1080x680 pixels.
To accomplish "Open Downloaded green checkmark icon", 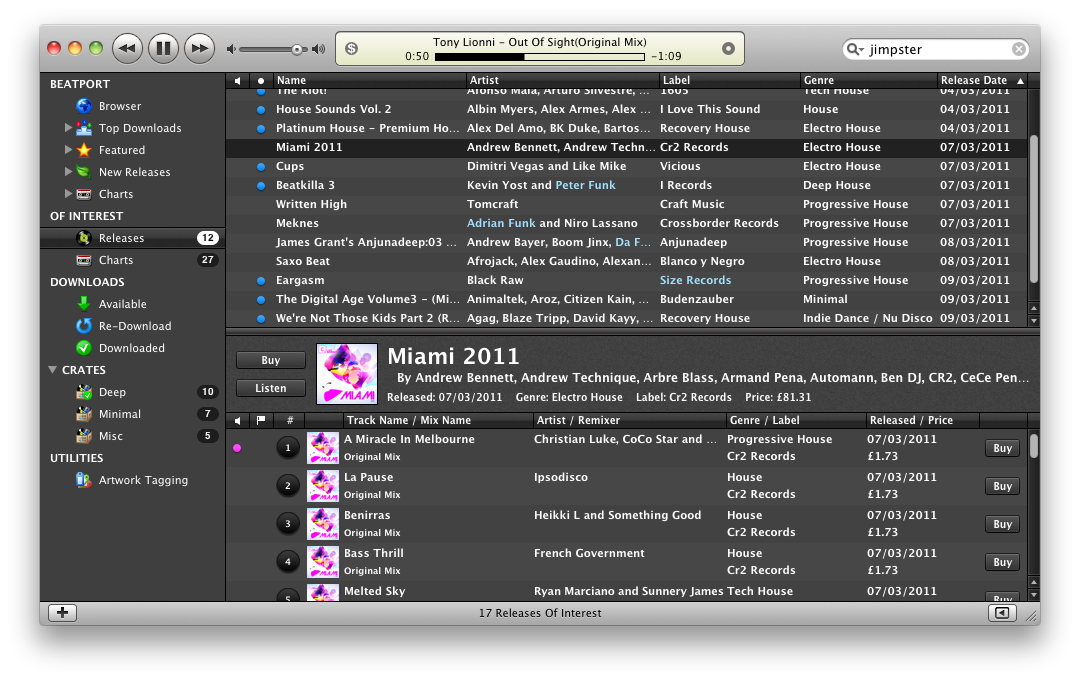I will pos(84,348).
